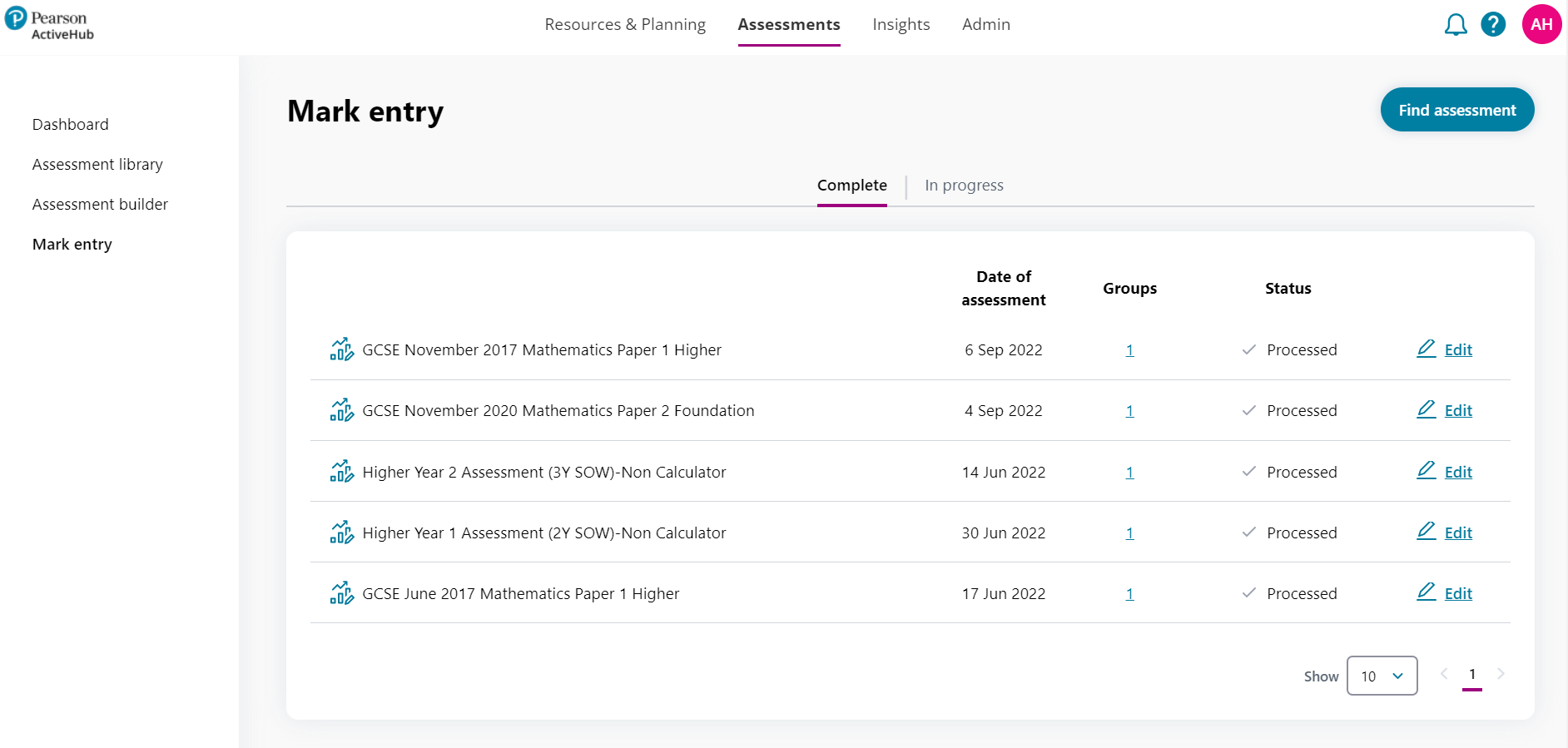Image resolution: width=1568 pixels, height=748 pixels.
Task: Expand the Show 10 rows dropdown
Action: point(1382,676)
